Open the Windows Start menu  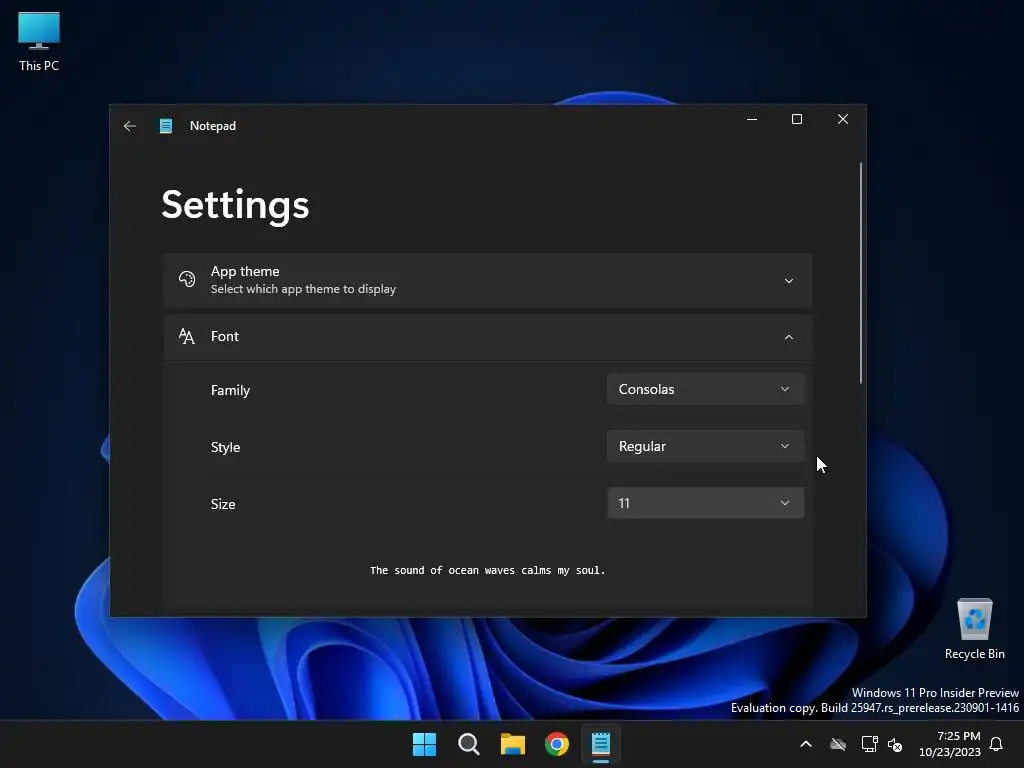(x=424, y=744)
